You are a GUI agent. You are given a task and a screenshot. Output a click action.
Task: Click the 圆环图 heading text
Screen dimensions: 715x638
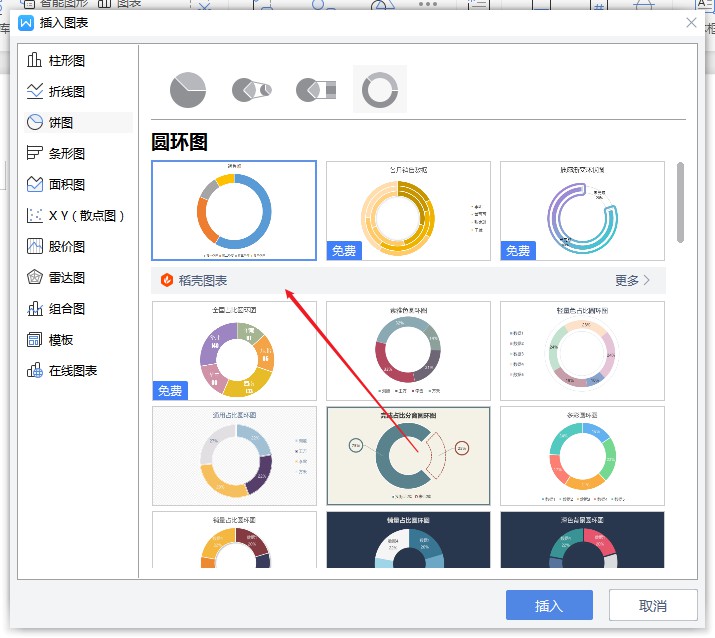click(x=180, y=142)
